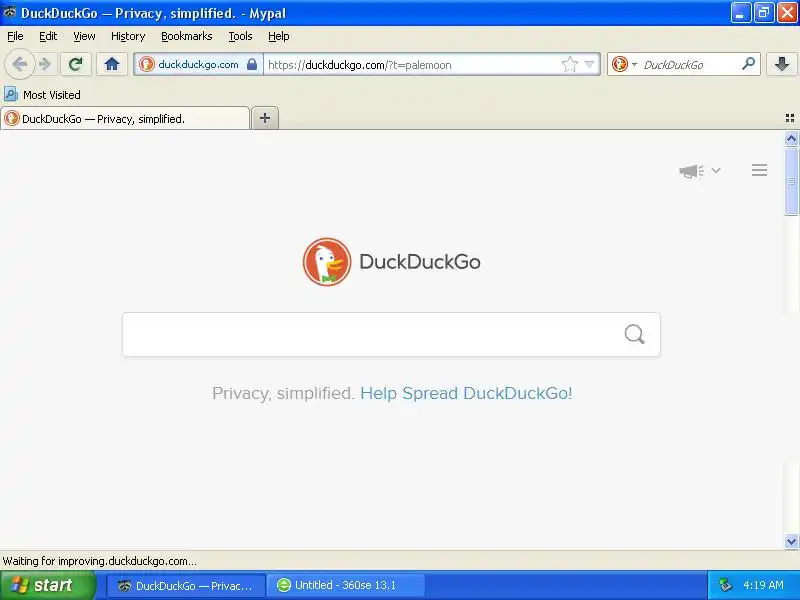Open the Help menu
800x600 pixels.
pyautogui.click(x=279, y=36)
